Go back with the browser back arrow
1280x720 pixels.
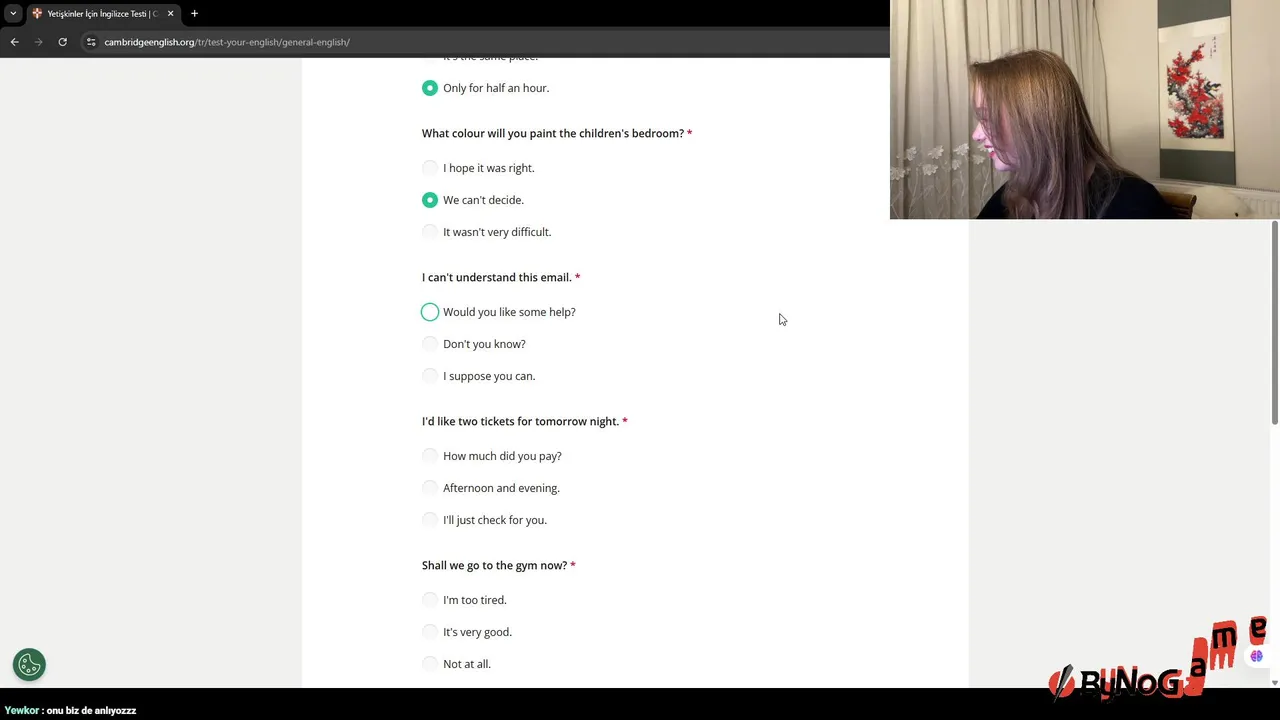14,42
